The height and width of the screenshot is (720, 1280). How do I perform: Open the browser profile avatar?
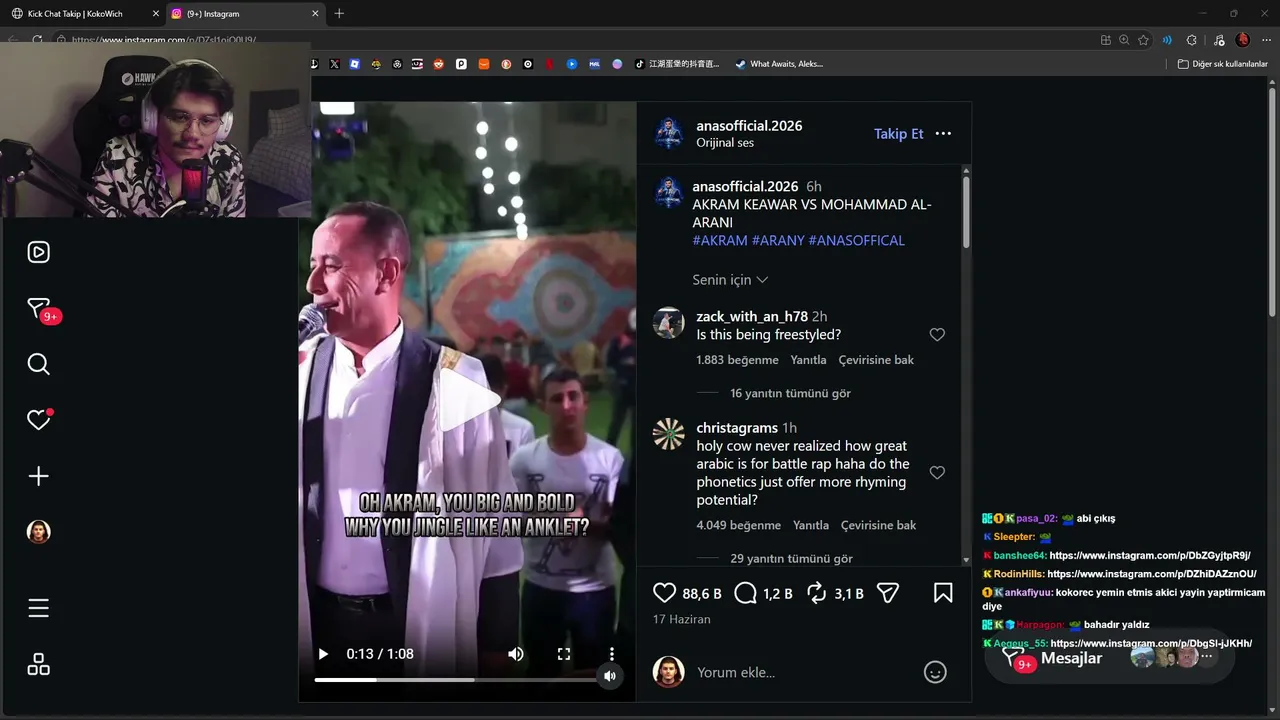[1243, 40]
